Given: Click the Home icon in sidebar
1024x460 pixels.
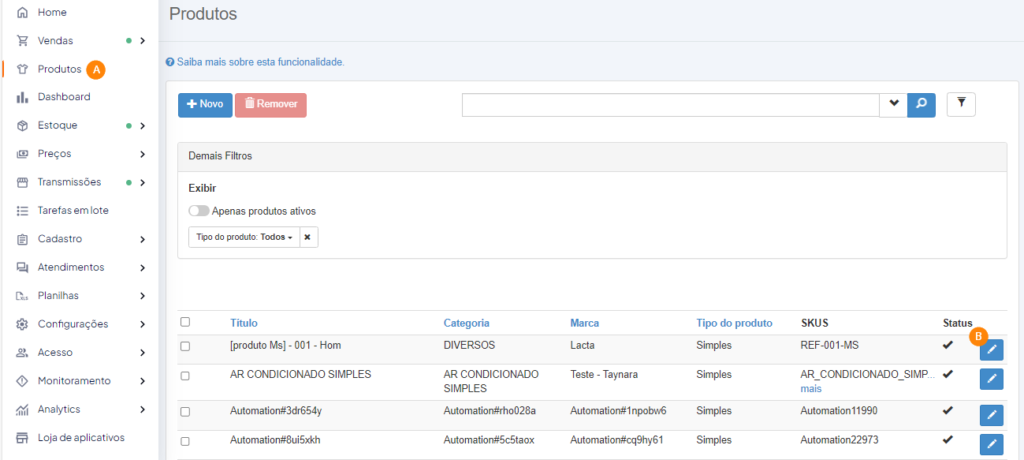Looking at the screenshot, I should click(23, 12).
